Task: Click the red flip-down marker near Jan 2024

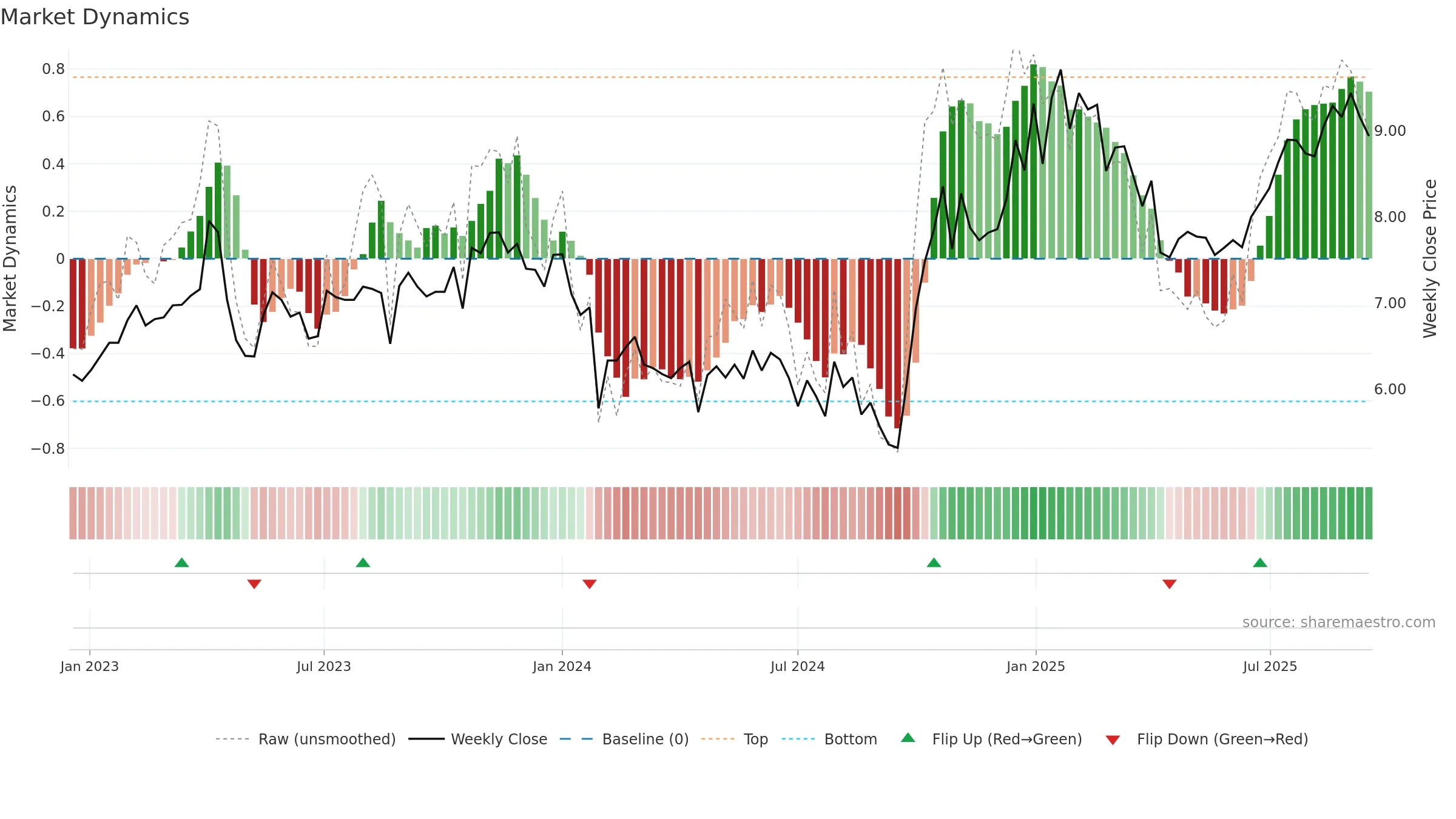Action: (590, 584)
